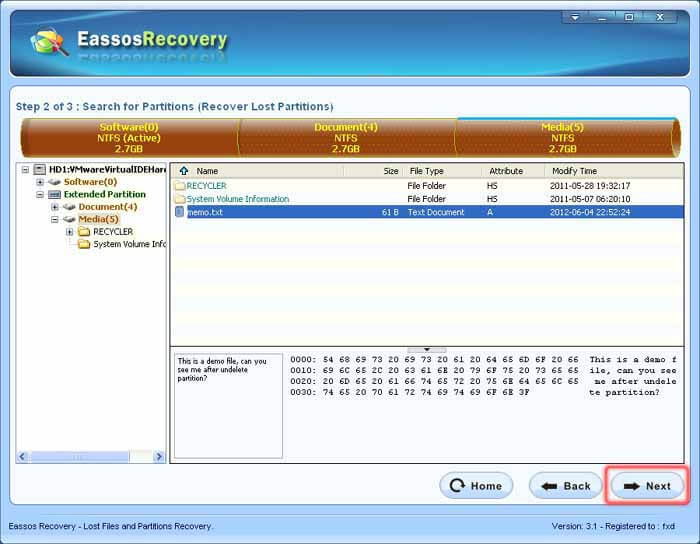Select Software(0) in the tree
The image size is (700, 544).
click(91, 182)
